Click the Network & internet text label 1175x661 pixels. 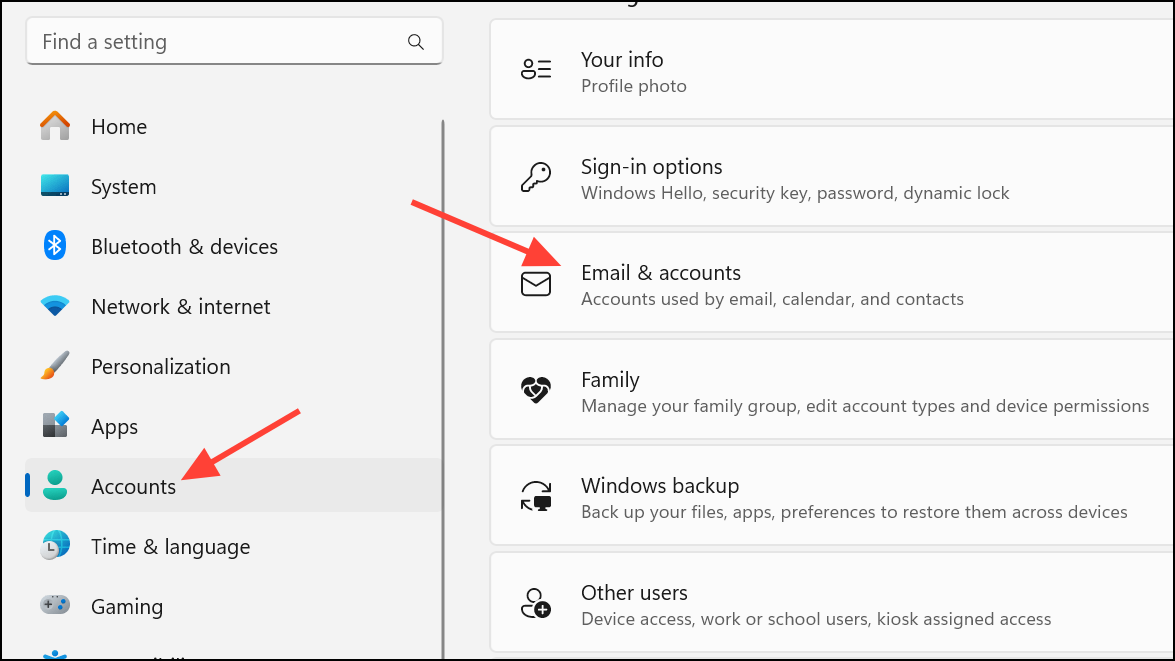point(180,306)
